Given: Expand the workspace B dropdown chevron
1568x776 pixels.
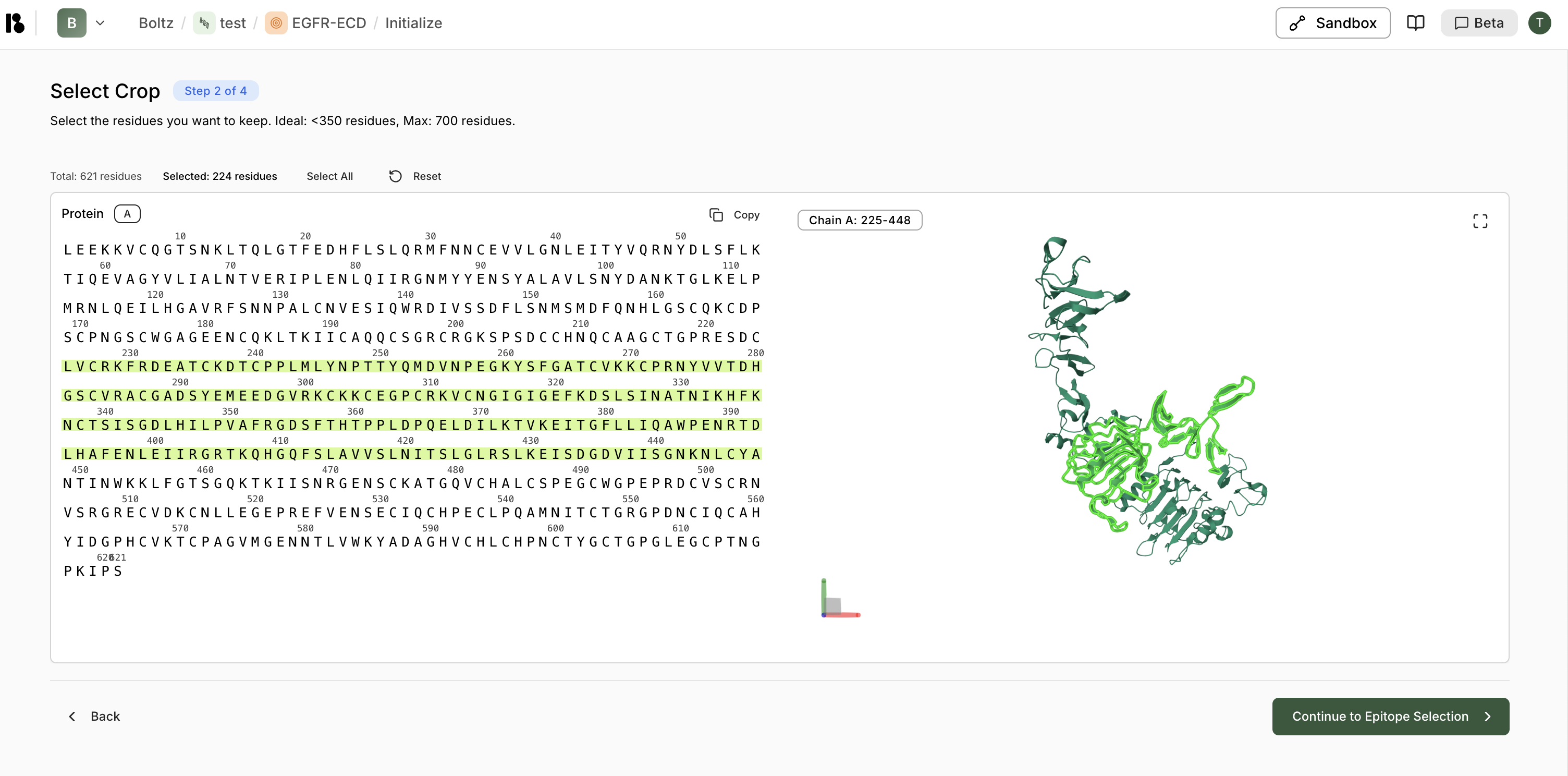Looking at the screenshot, I should tap(101, 23).
